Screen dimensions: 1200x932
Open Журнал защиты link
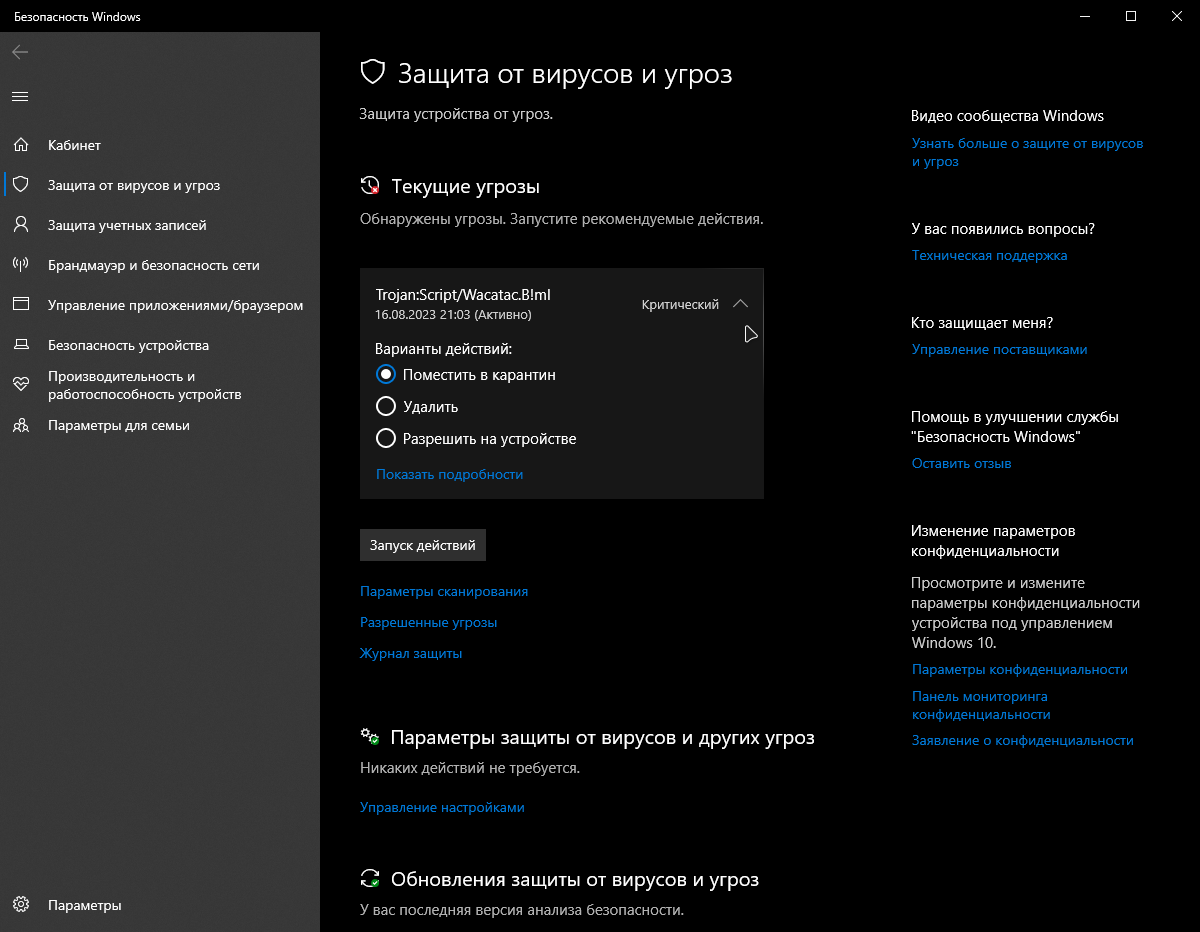[411, 653]
